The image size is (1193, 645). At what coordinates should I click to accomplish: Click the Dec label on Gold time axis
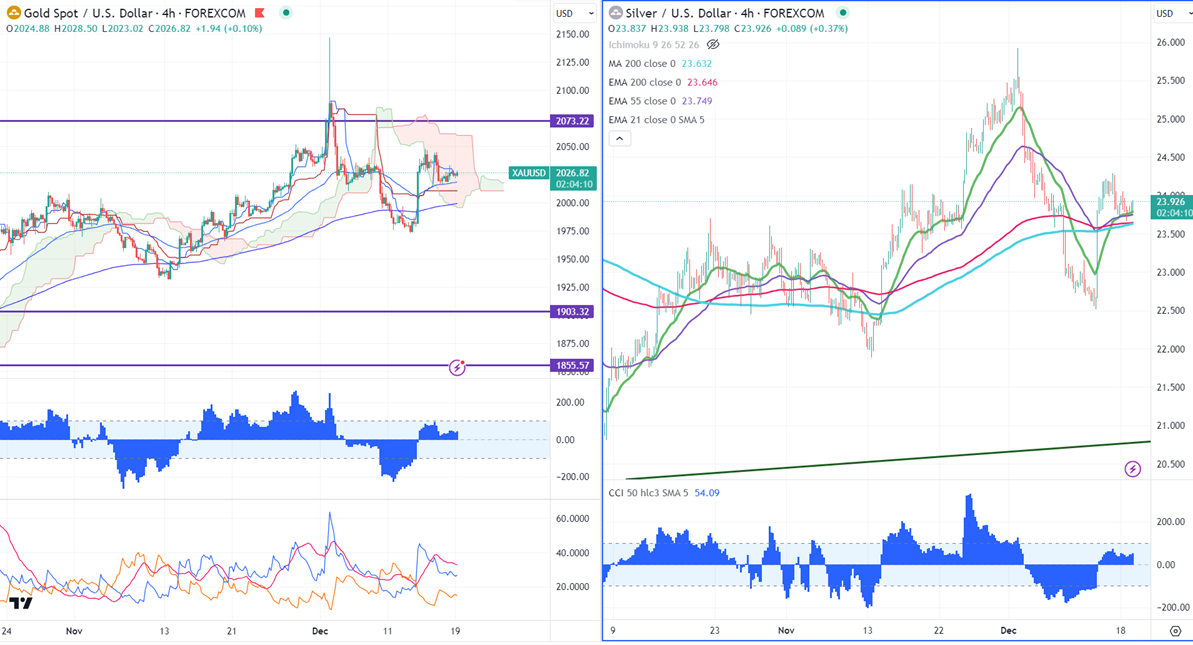coord(320,631)
